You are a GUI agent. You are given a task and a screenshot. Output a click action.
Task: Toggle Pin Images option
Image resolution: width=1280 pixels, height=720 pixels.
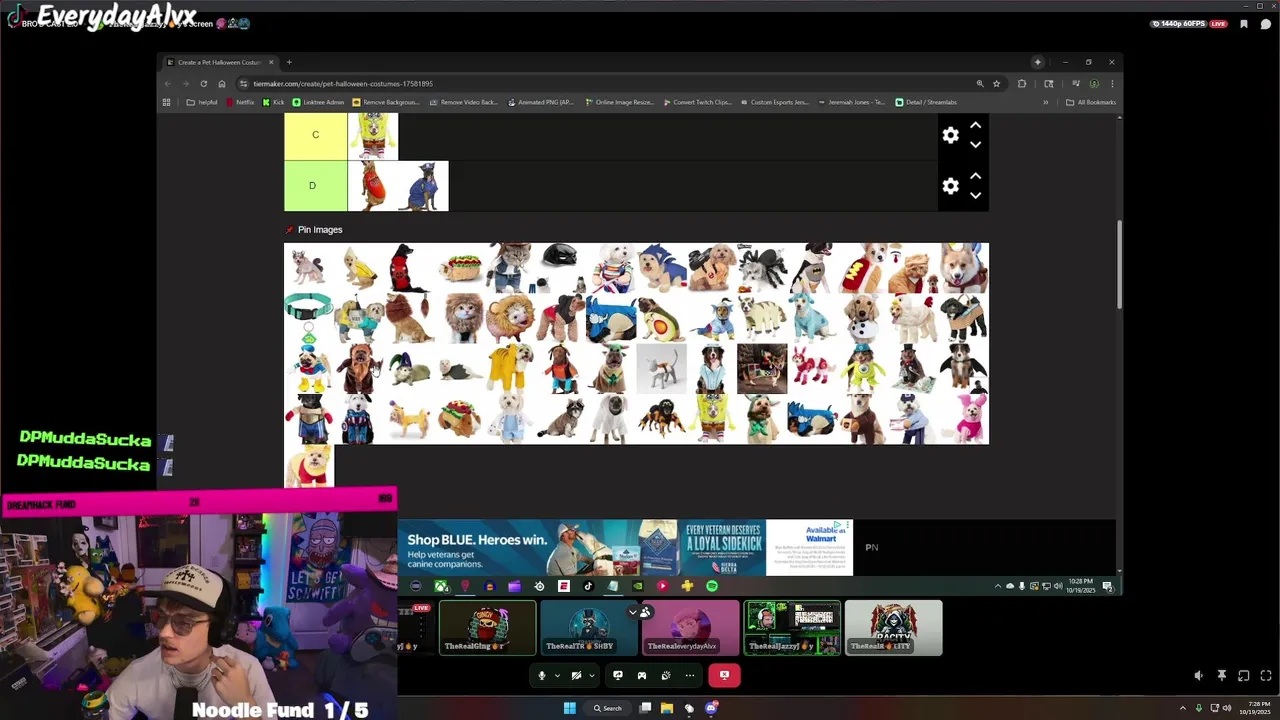pos(314,229)
